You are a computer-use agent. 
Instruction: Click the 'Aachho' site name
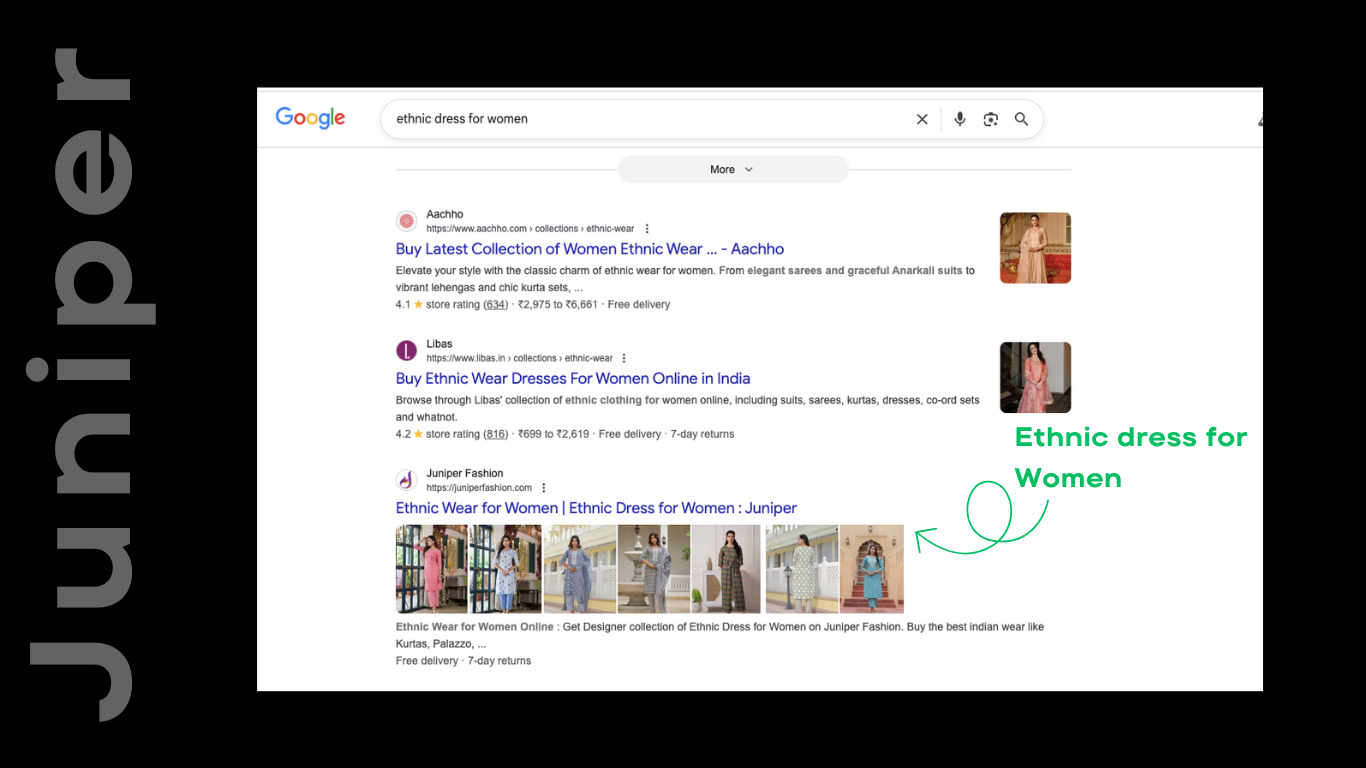click(445, 214)
